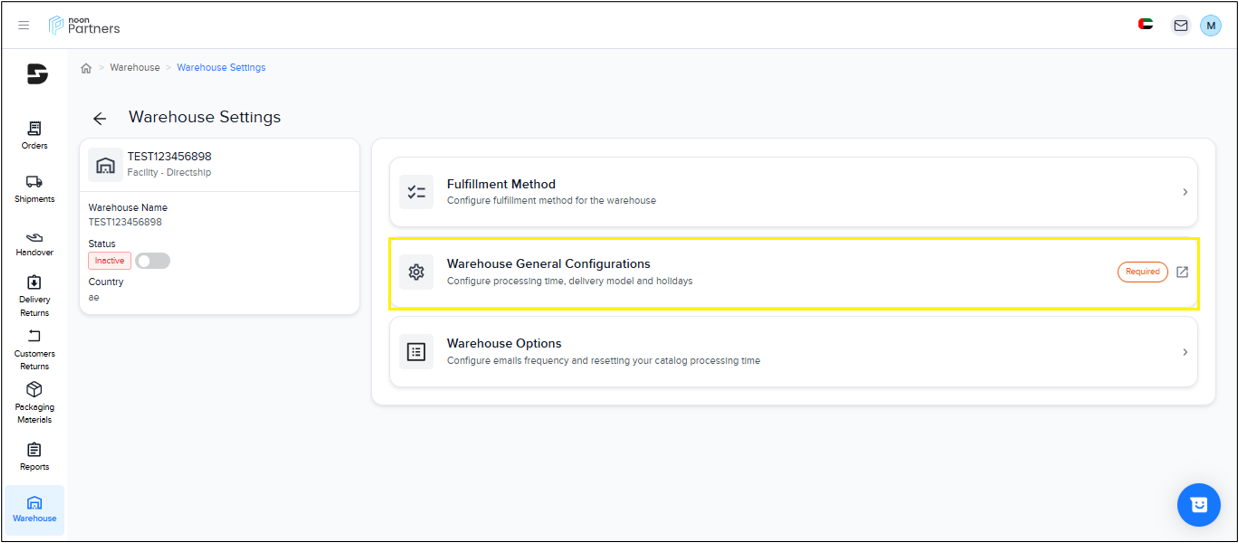1239x545 pixels.
Task: Open the user profile avatar M
Action: [1211, 25]
